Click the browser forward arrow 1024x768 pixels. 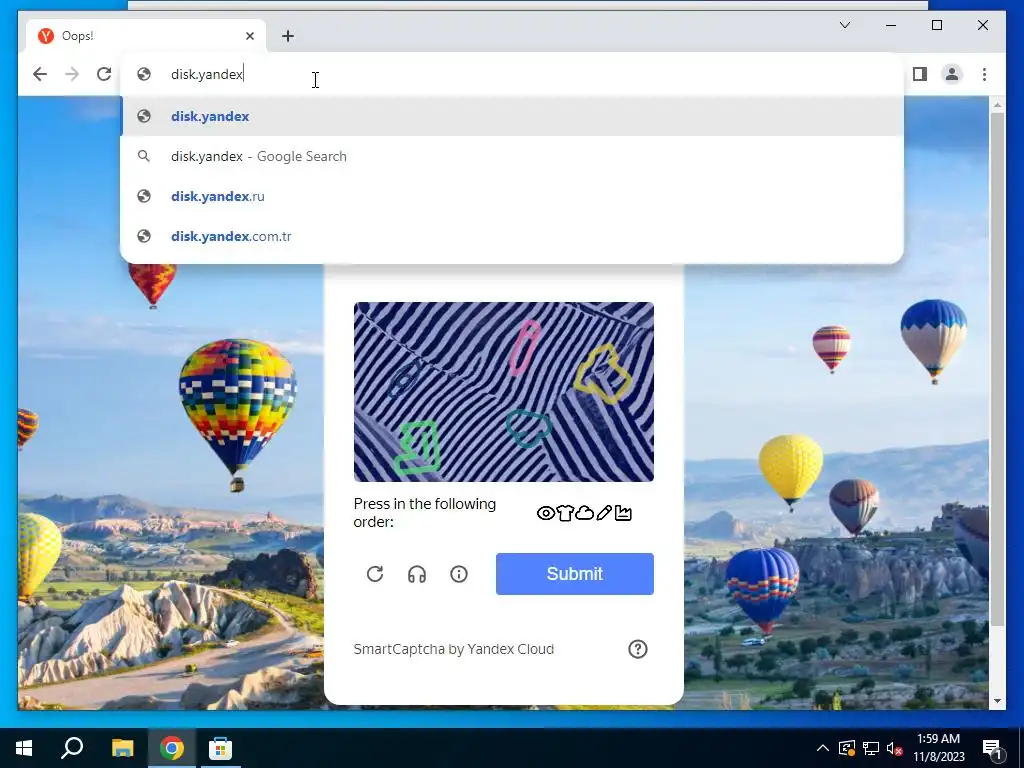[x=72, y=74]
